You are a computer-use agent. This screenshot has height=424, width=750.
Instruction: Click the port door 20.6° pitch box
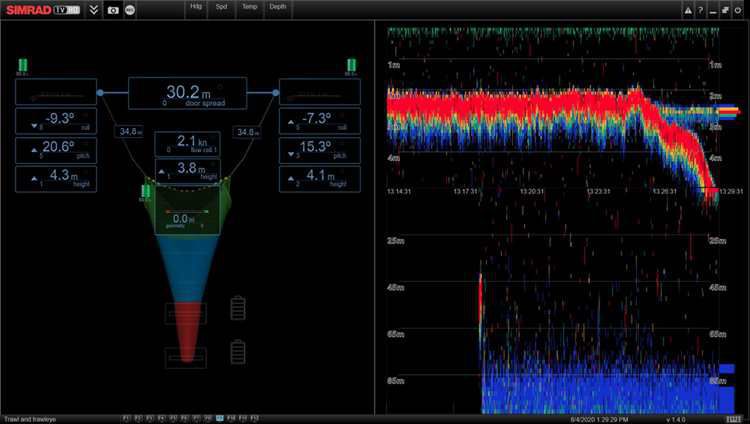[x=56, y=150]
